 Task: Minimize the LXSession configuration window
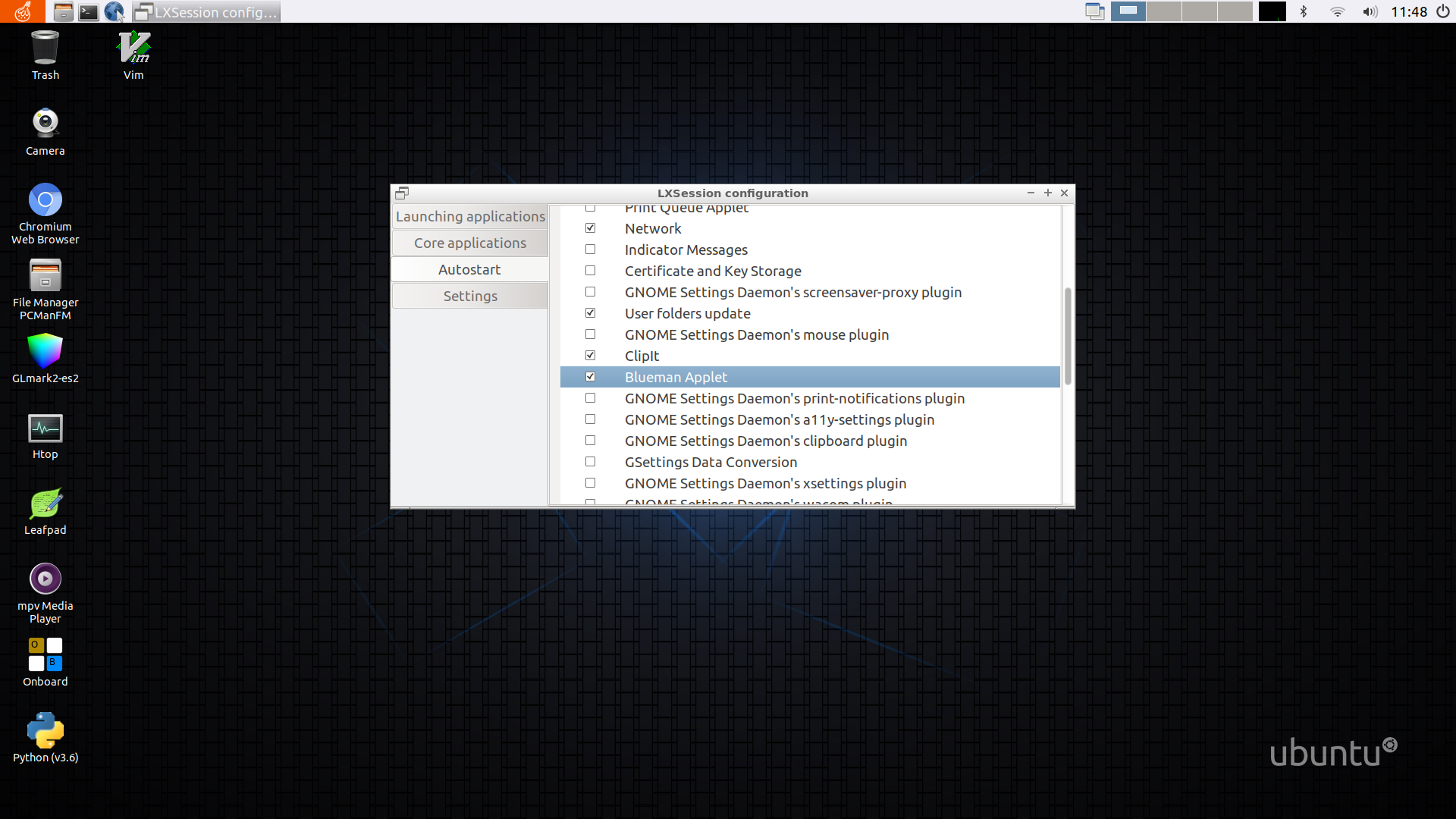pyautogui.click(x=1031, y=193)
